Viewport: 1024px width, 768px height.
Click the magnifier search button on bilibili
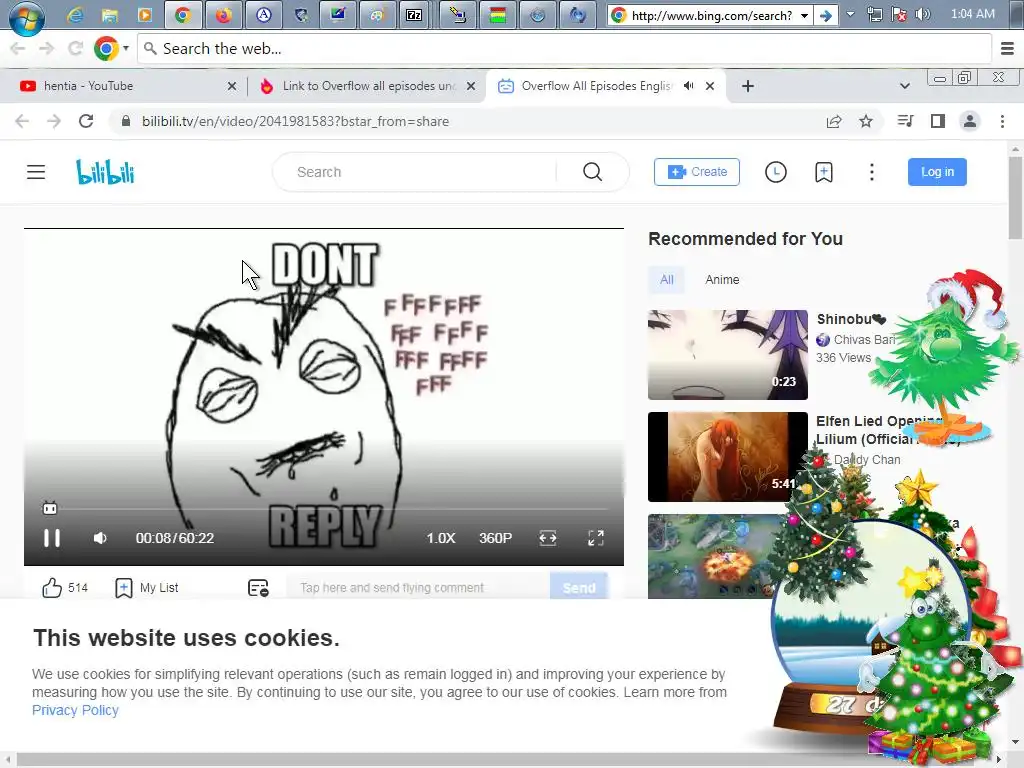click(x=592, y=172)
